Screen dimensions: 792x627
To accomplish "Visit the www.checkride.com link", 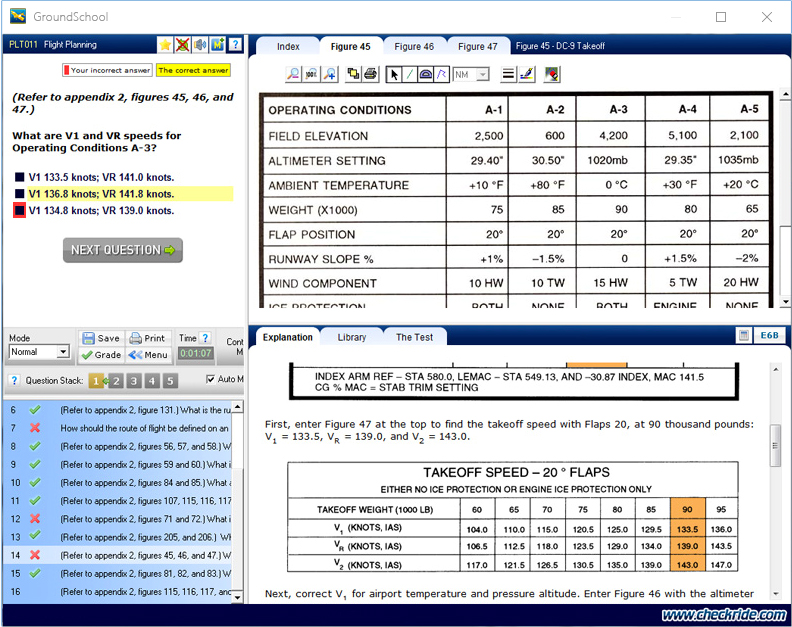I will coord(724,614).
